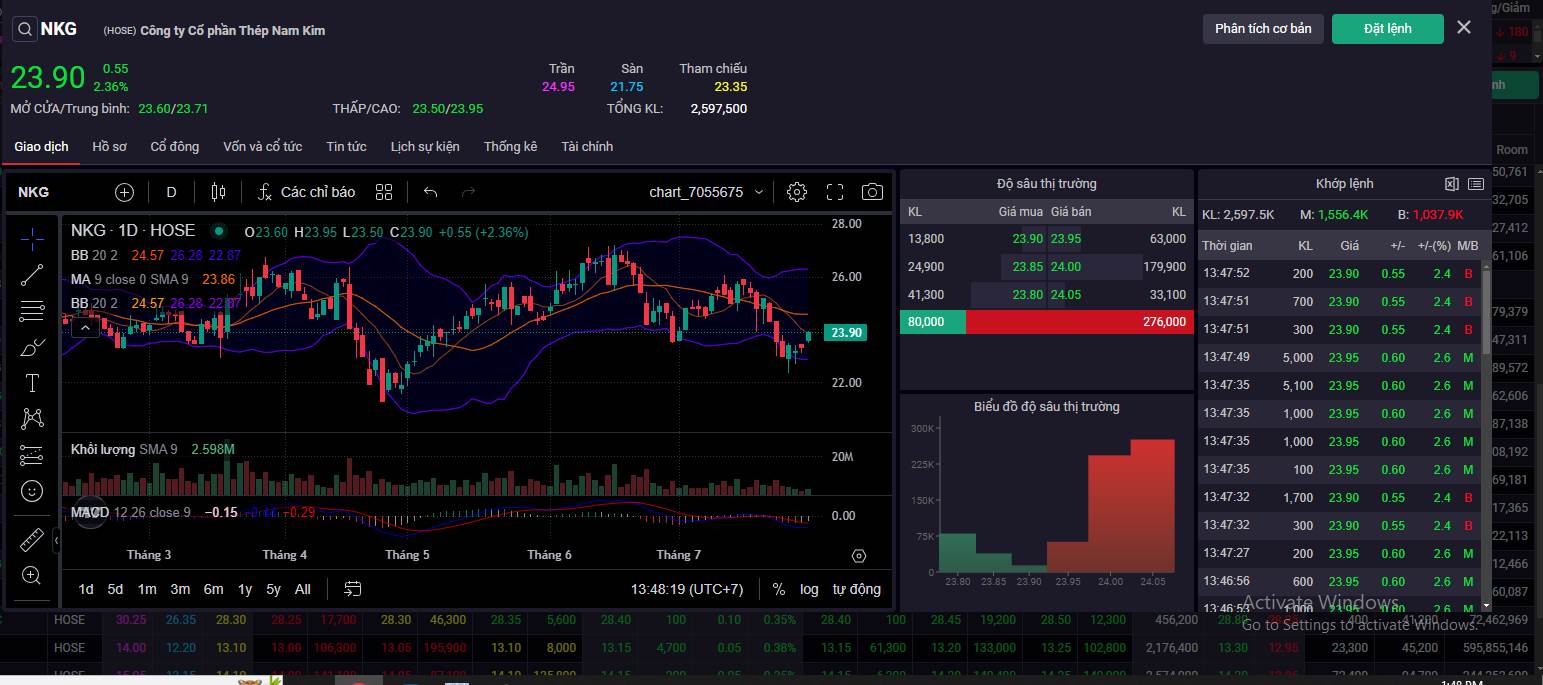This screenshot has height=685, width=1543.
Task: Click the compare symbol plus icon
Action: tap(124, 192)
